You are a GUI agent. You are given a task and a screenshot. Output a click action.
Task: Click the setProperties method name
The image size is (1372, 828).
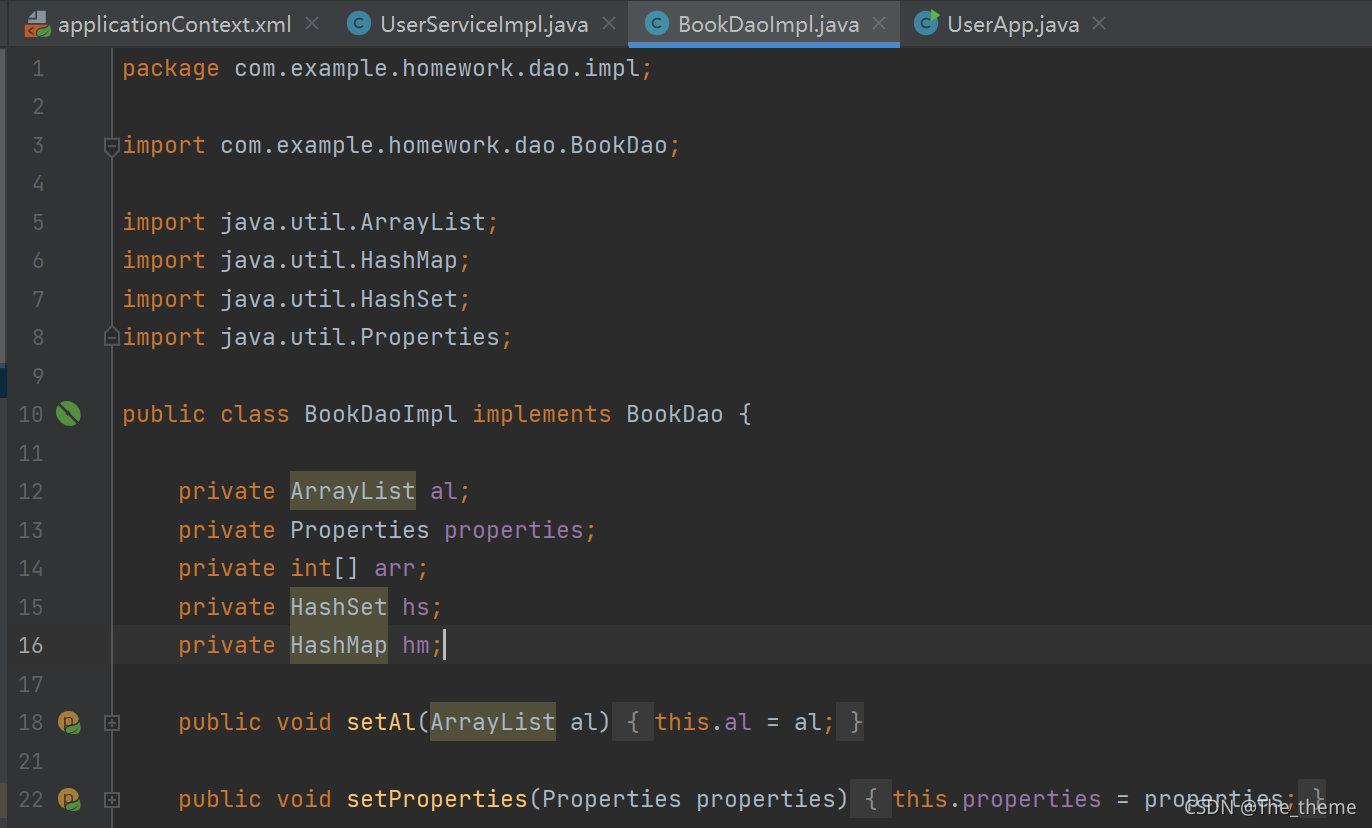coord(437,799)
